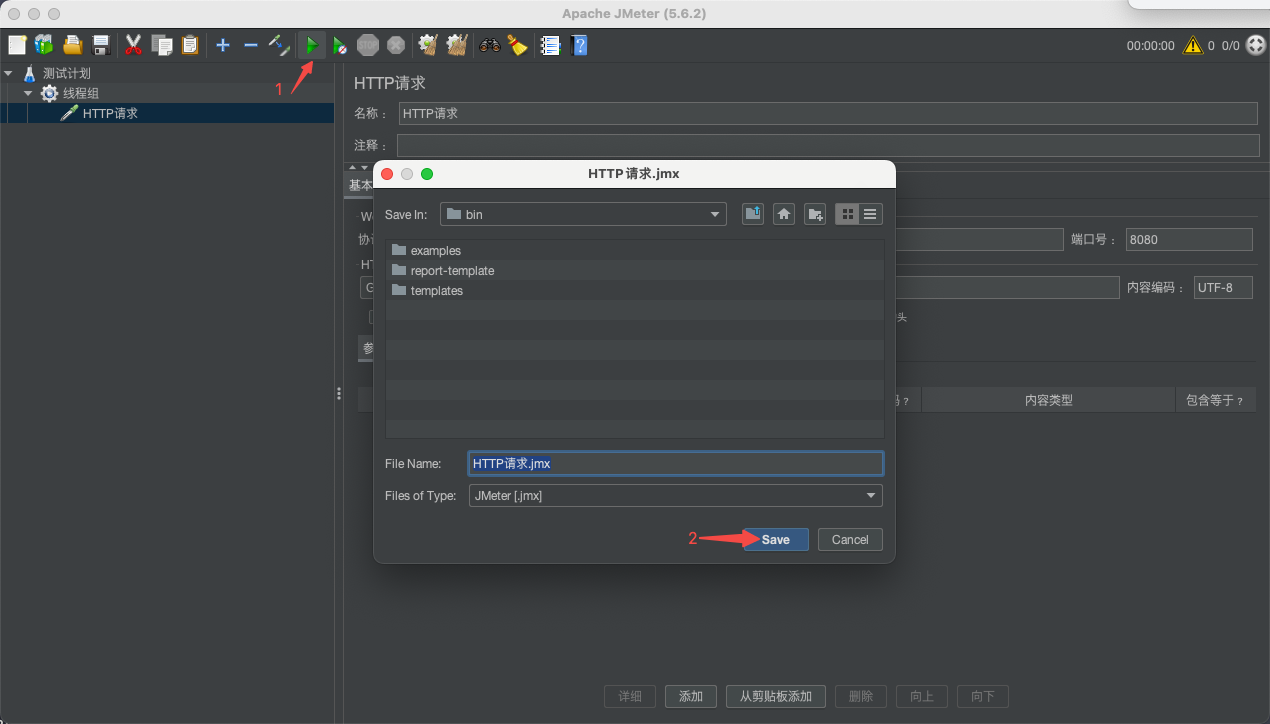This screenshot has height=724, width=1270.
Task: Click the 内容编码 field showing UTF-8
Action: (1223, 288)
